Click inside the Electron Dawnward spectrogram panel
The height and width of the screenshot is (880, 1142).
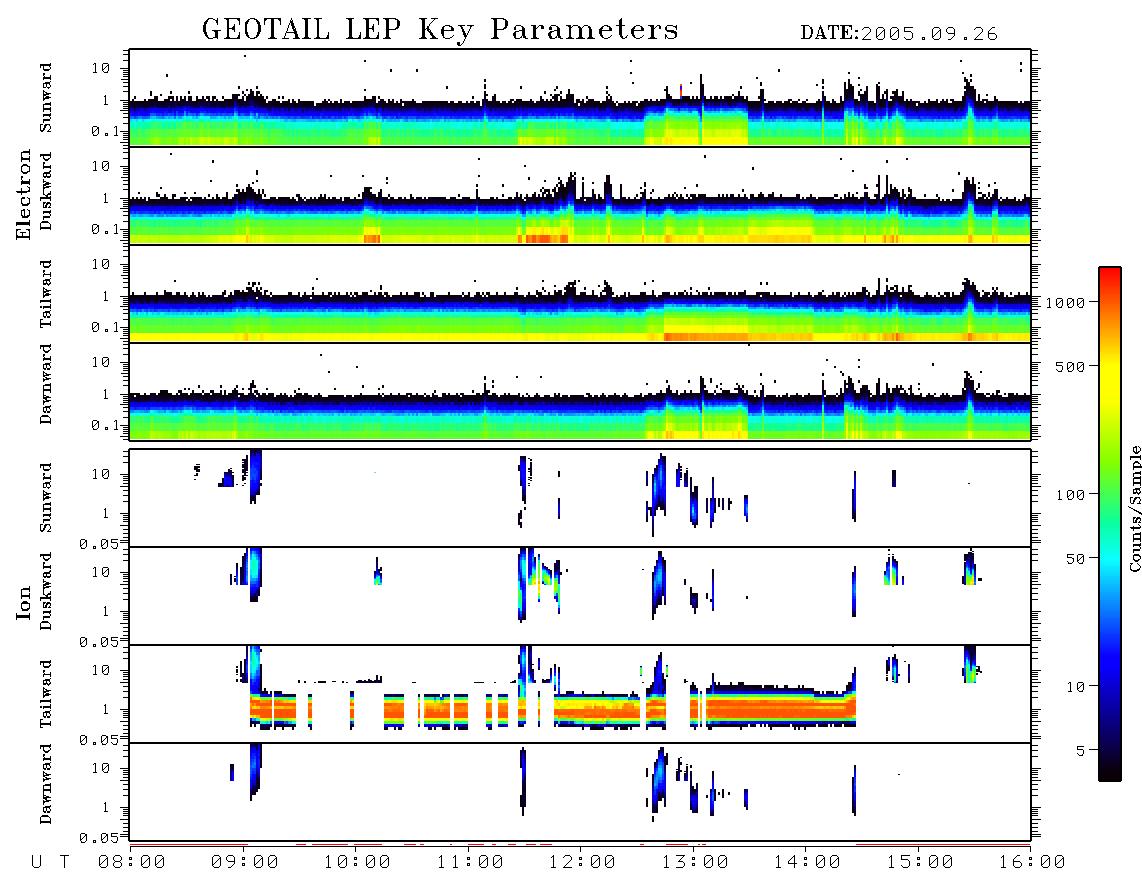580,391
